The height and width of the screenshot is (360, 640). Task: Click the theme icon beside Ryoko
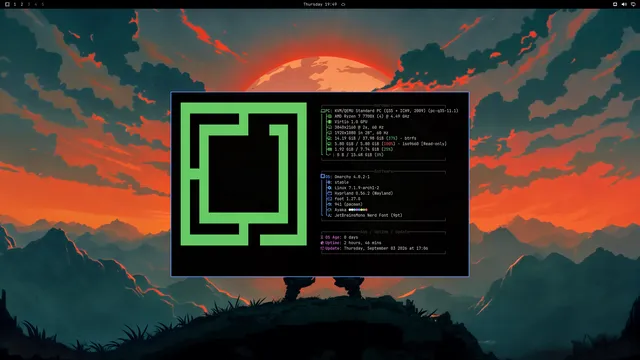(329, 210)
